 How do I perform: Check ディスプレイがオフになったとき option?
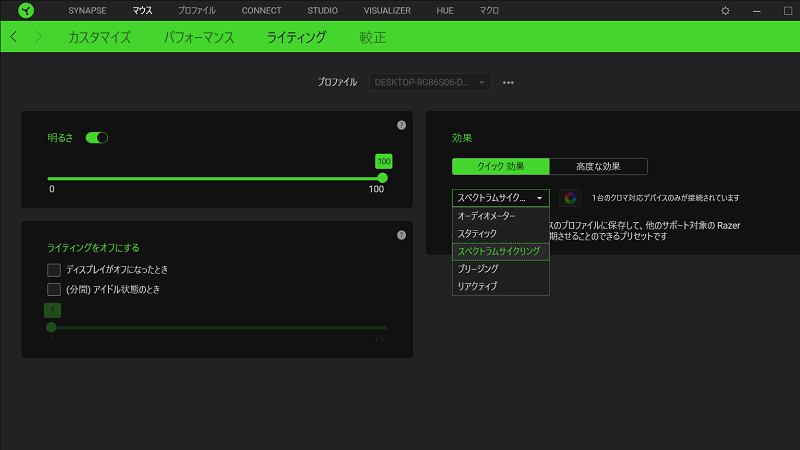tap(54, 270)
